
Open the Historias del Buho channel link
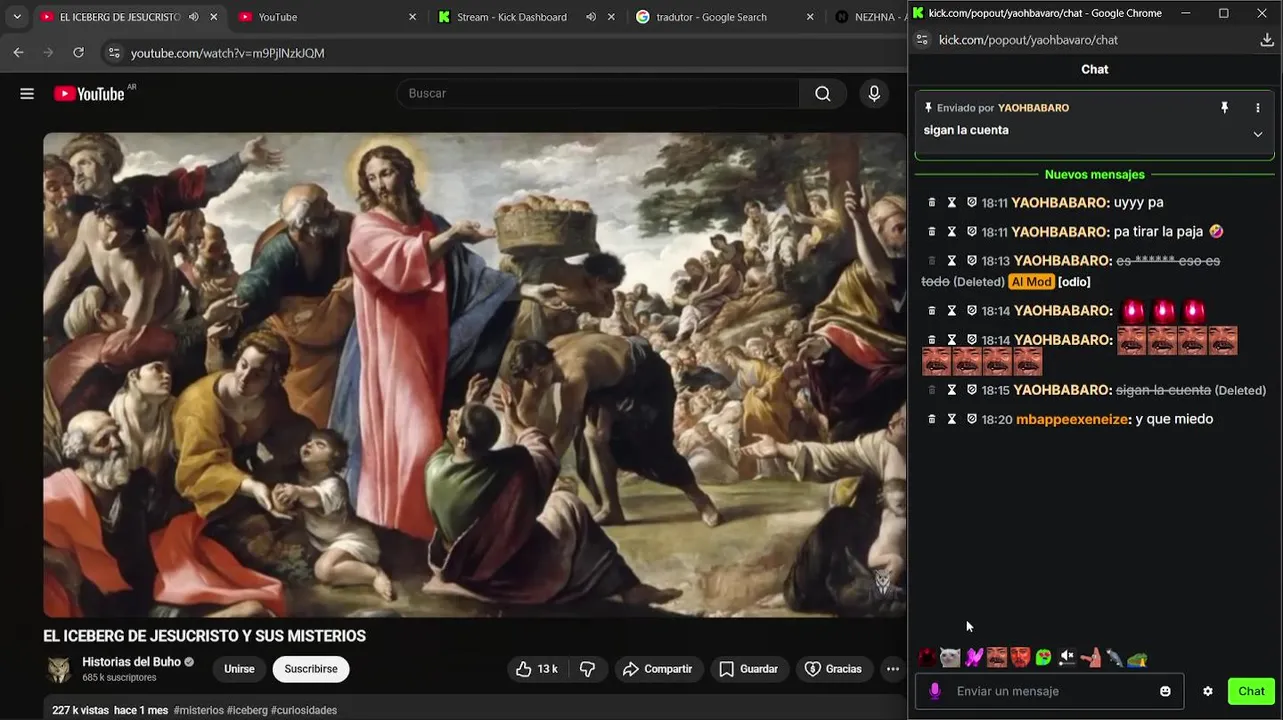131,662
